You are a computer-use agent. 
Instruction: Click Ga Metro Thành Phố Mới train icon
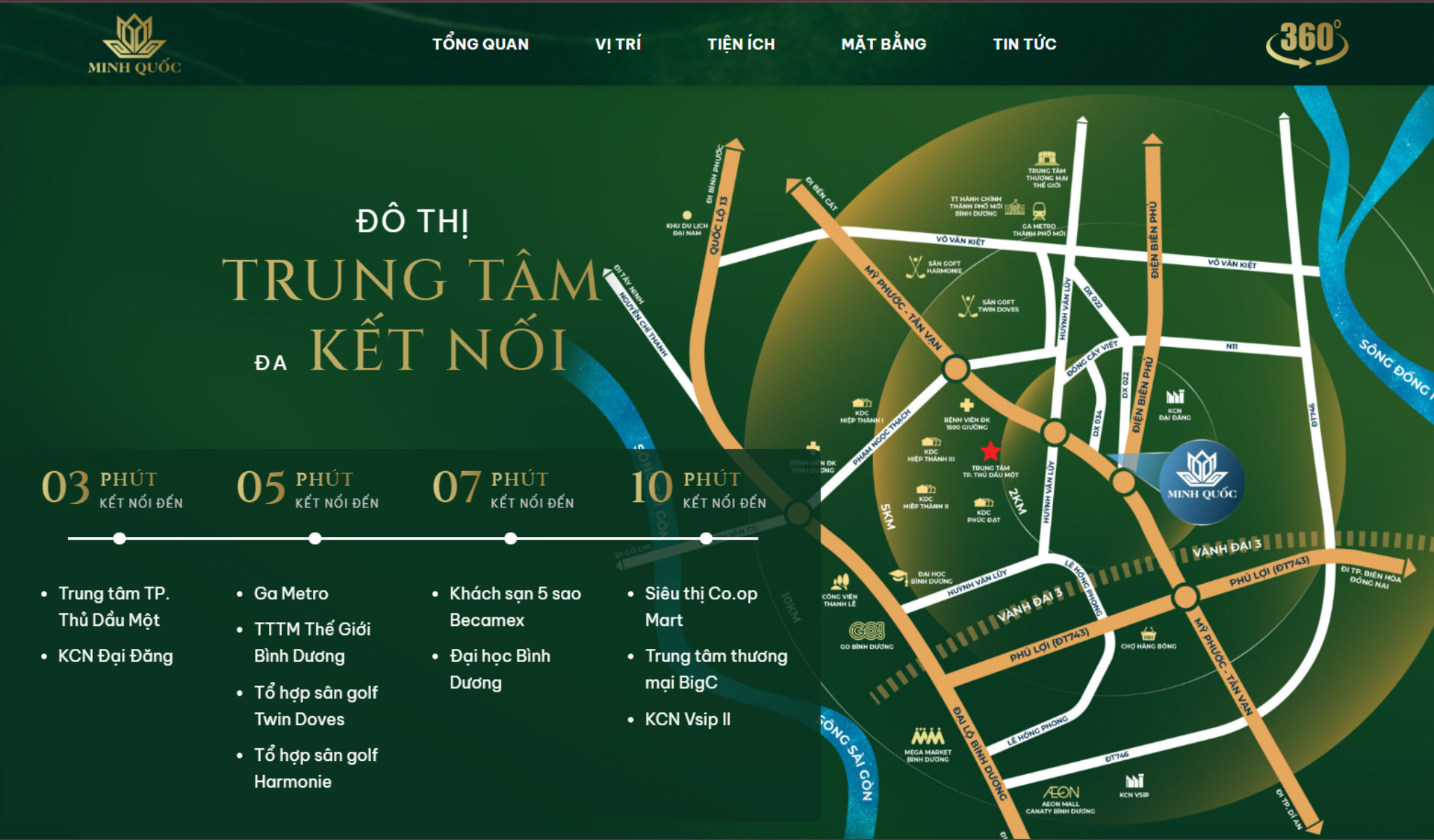tap(1039, 211)
